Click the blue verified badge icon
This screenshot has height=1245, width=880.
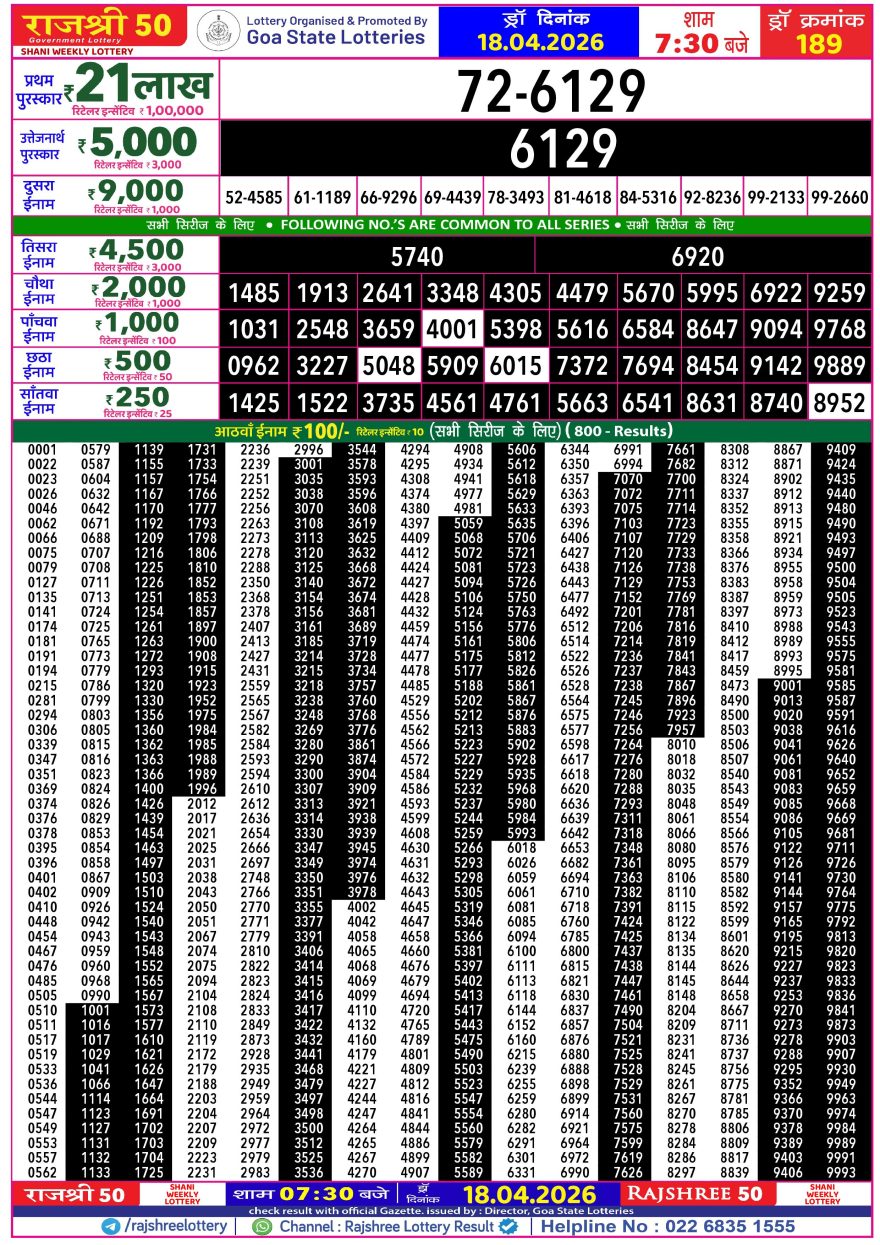click(x=507, y=1226)
